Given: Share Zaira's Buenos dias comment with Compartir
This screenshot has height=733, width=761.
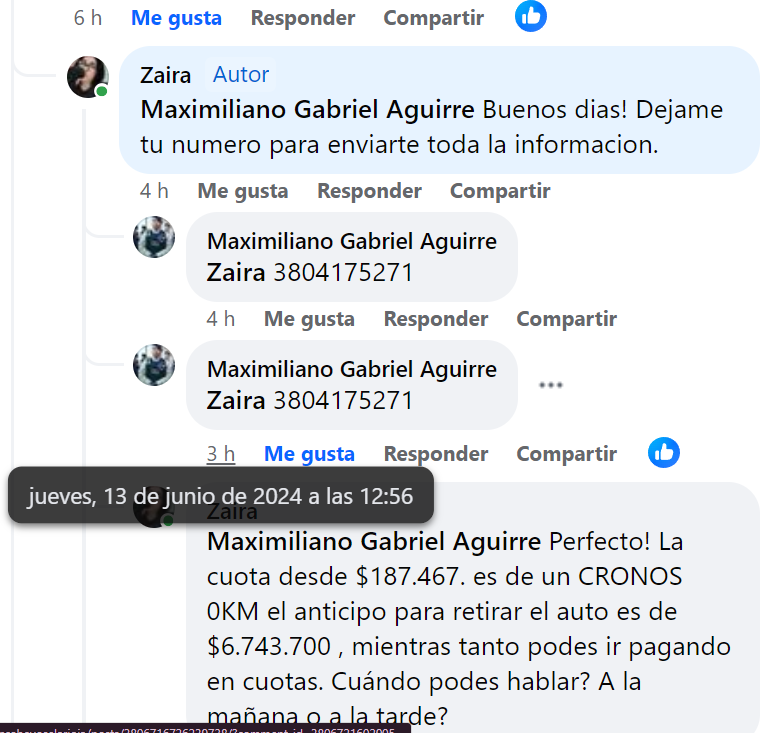Looking at the screenshot, I should pos(500,191).
